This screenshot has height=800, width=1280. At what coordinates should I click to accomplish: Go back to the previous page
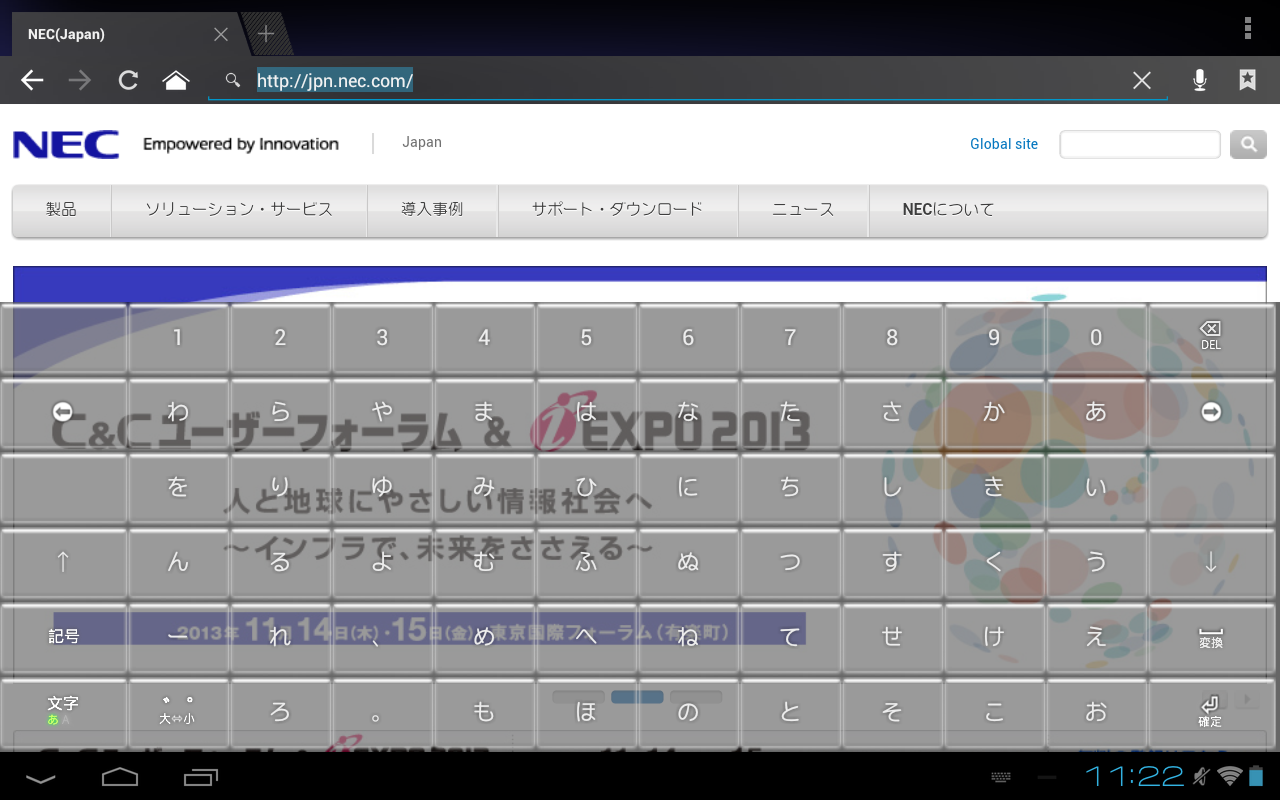(33, 81)
